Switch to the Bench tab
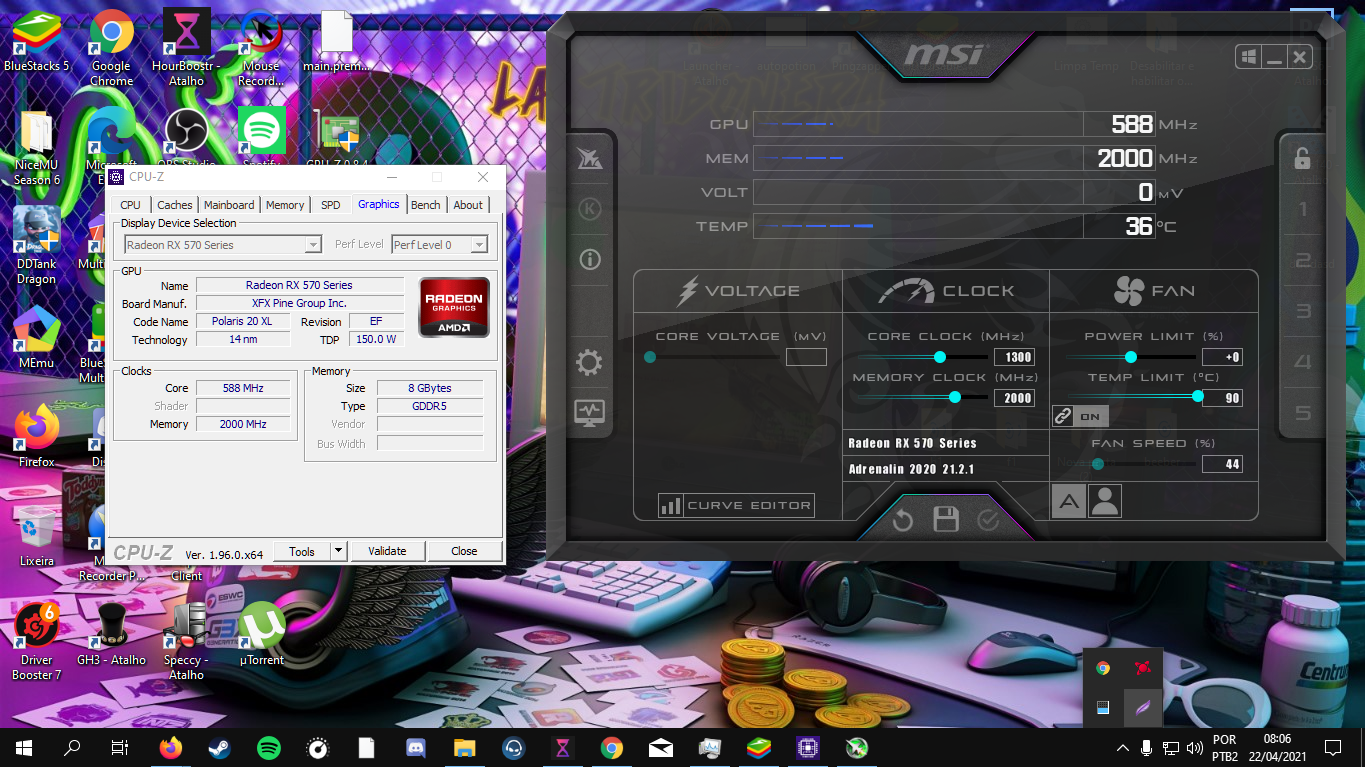Viewport: 1365px width, 767px height. click(425, 205)
